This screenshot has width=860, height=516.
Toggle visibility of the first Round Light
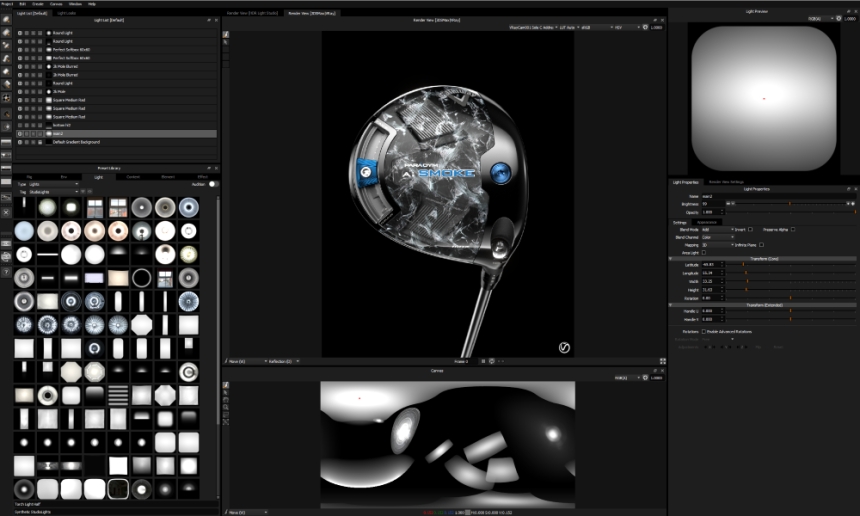(x=19, y=33)
